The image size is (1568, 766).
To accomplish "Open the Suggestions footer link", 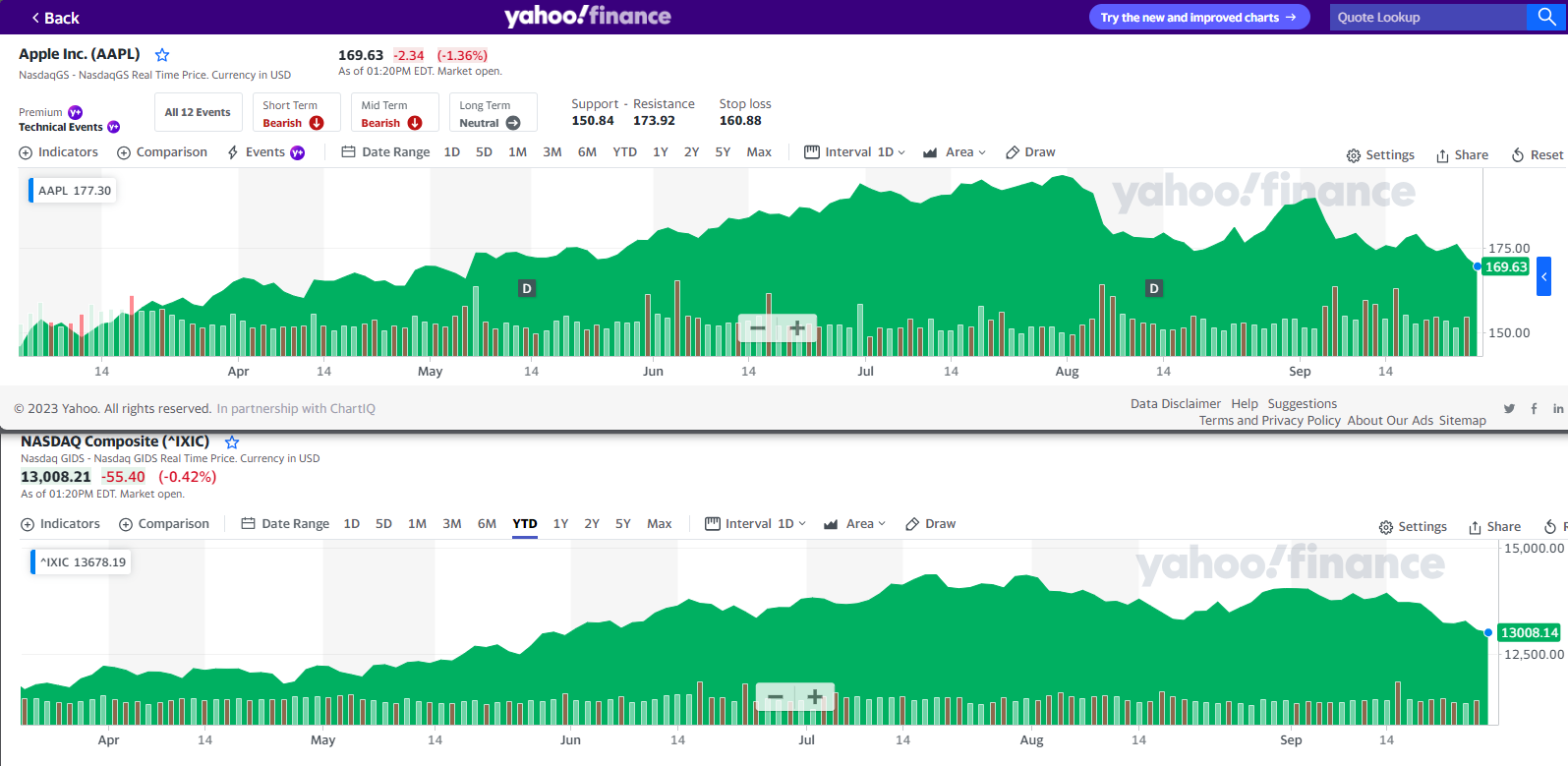I will [1303, 404].
